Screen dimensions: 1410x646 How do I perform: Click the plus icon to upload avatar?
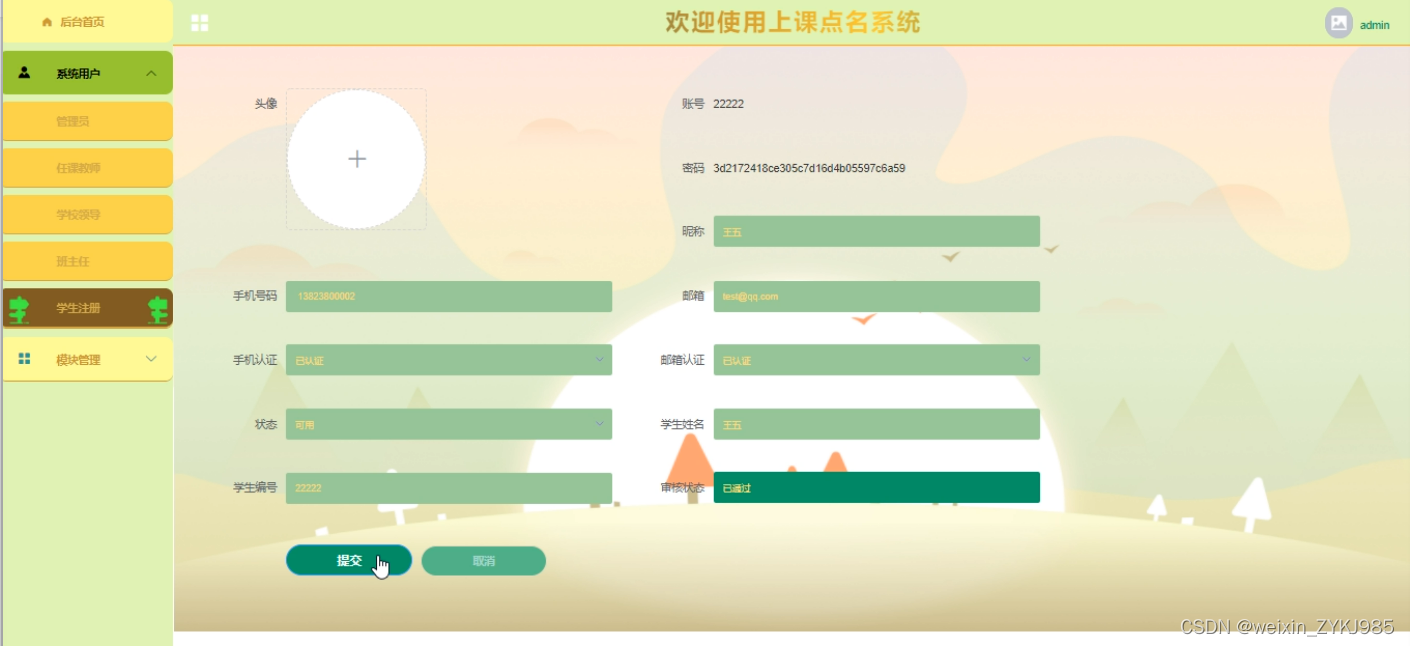click(x=357, y=159)
